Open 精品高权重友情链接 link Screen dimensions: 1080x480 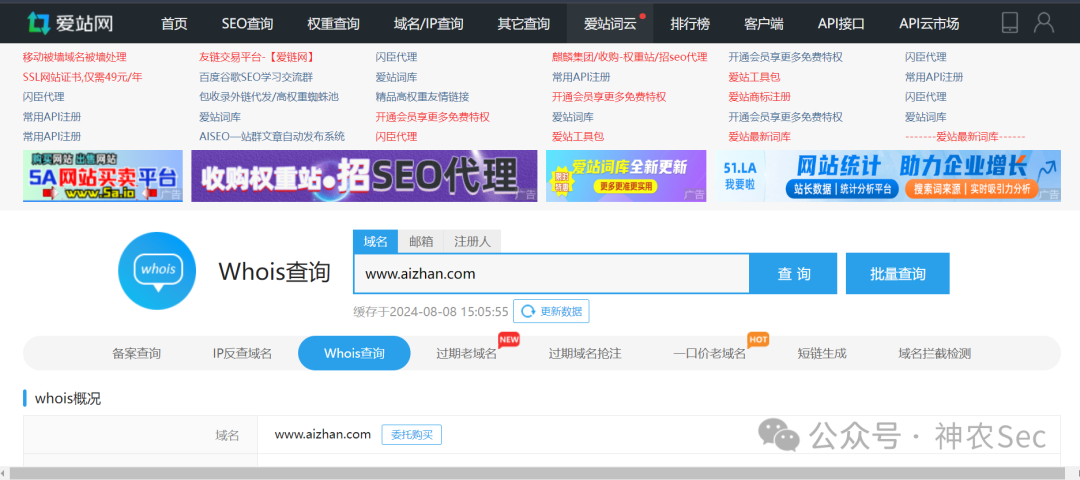click(x=422, y=97)
